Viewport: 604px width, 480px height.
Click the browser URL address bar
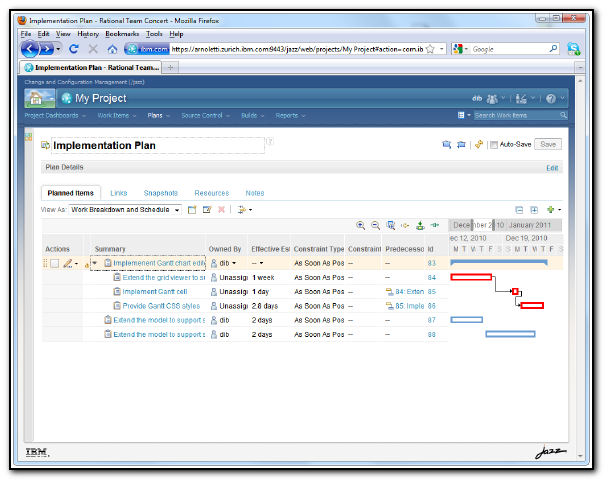click(297, 49)
